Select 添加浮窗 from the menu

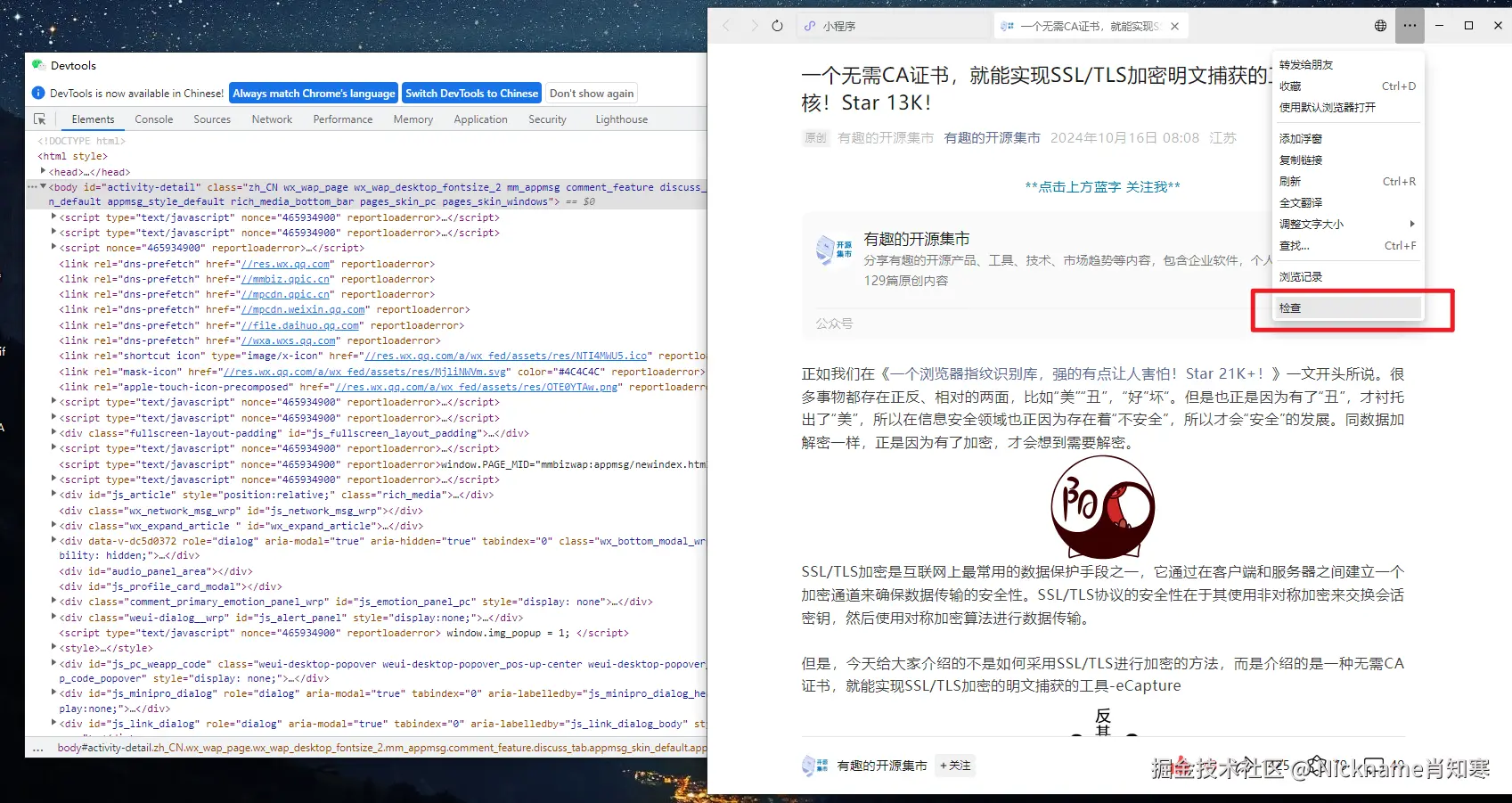(1348, 139)
